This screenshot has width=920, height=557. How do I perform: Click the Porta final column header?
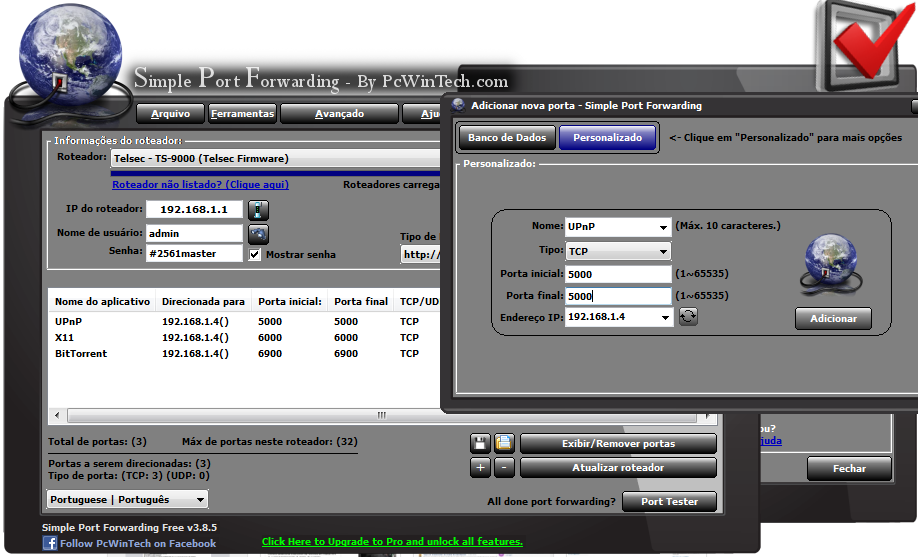coord(361,302)
